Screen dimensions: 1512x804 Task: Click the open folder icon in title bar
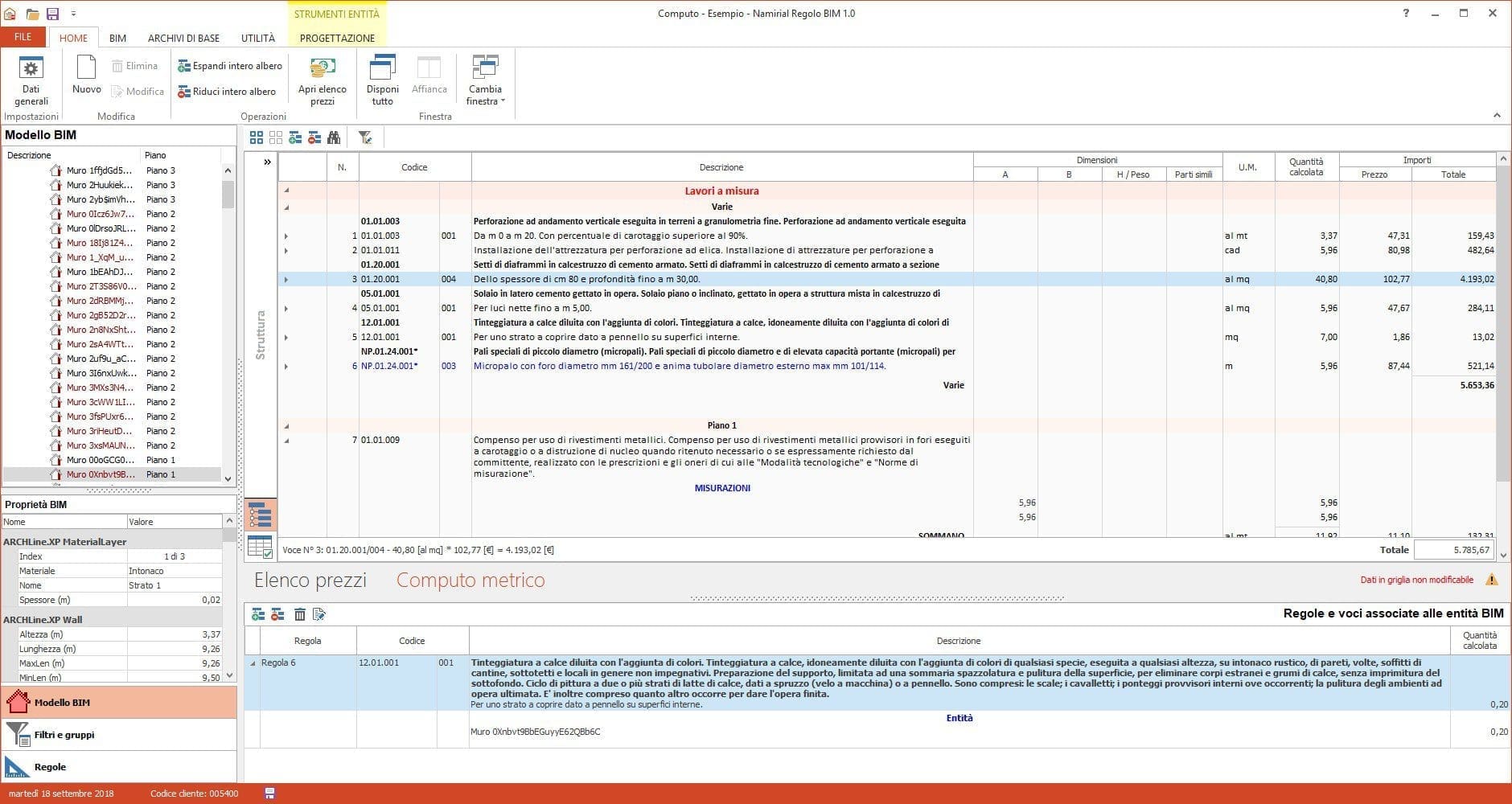pos(32,14)
